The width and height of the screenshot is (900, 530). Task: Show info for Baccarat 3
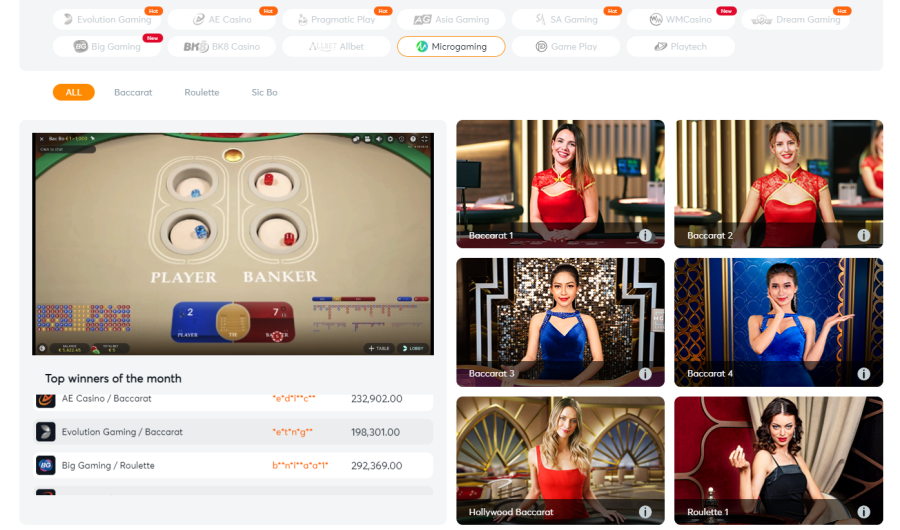click(645, 374)
